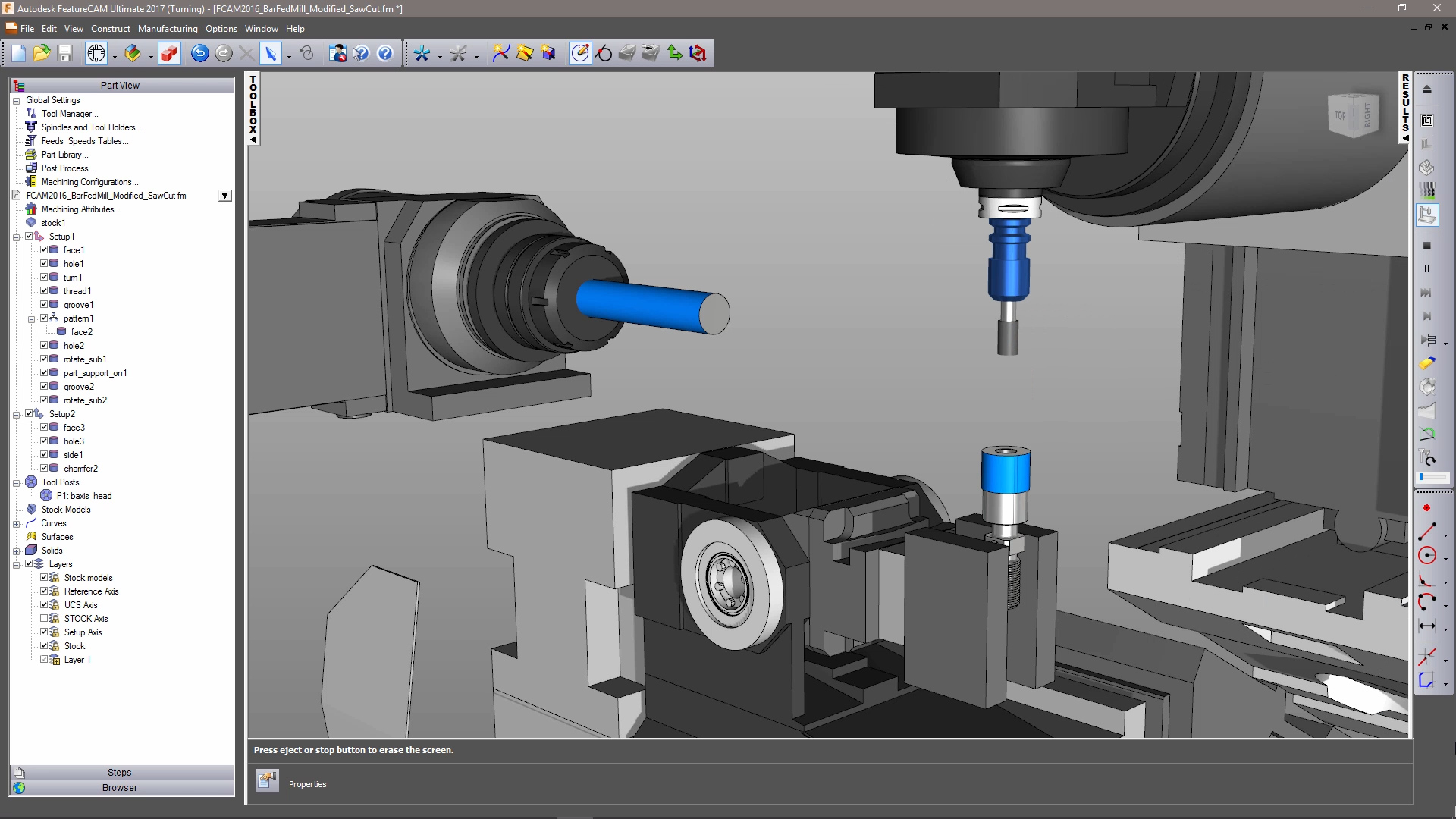Viewport: 1456px width, 819px height.
Task: Click the Eject simulation button
Action: click(x=1426, y=89)
